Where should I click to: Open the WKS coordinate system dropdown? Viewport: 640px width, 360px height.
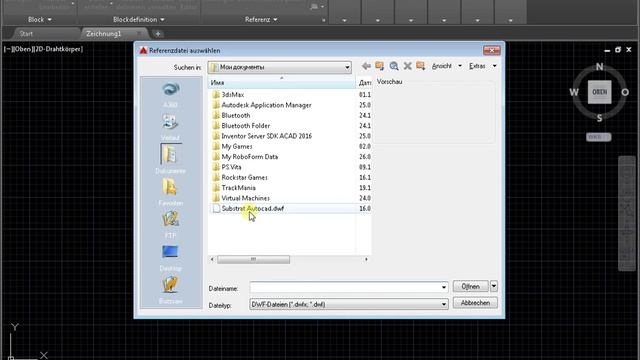pyautogui.click(x=599, y=137)
